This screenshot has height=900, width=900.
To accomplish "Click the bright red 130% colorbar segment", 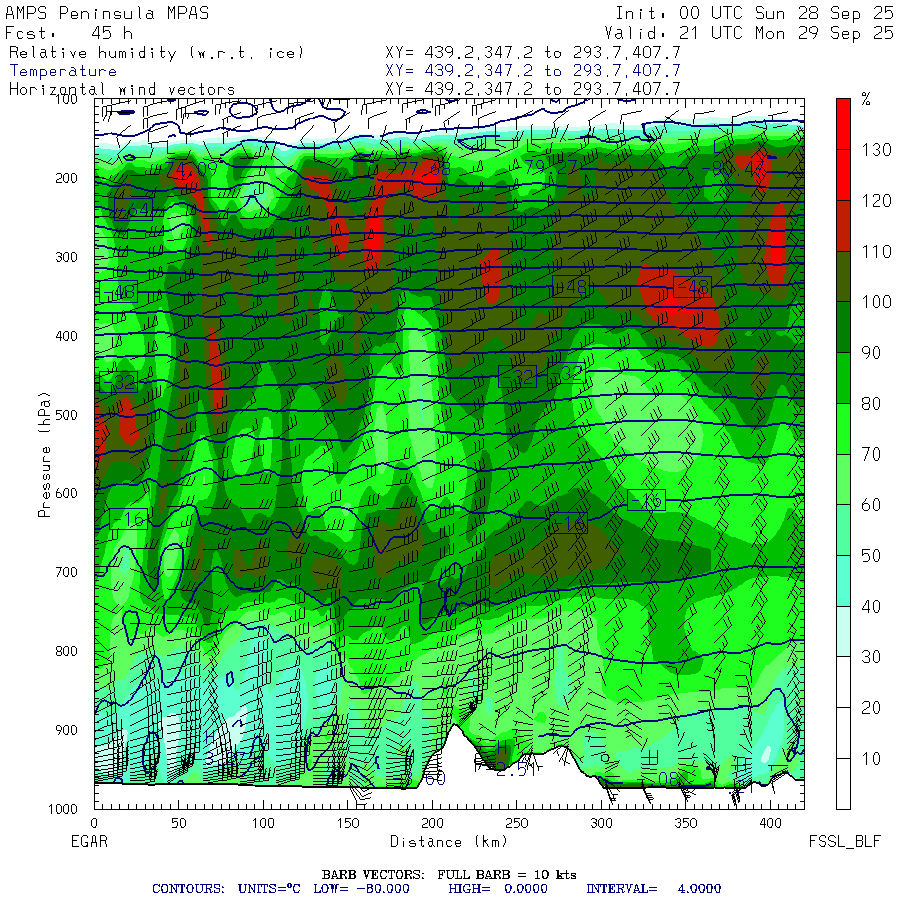I will [843, 123].
